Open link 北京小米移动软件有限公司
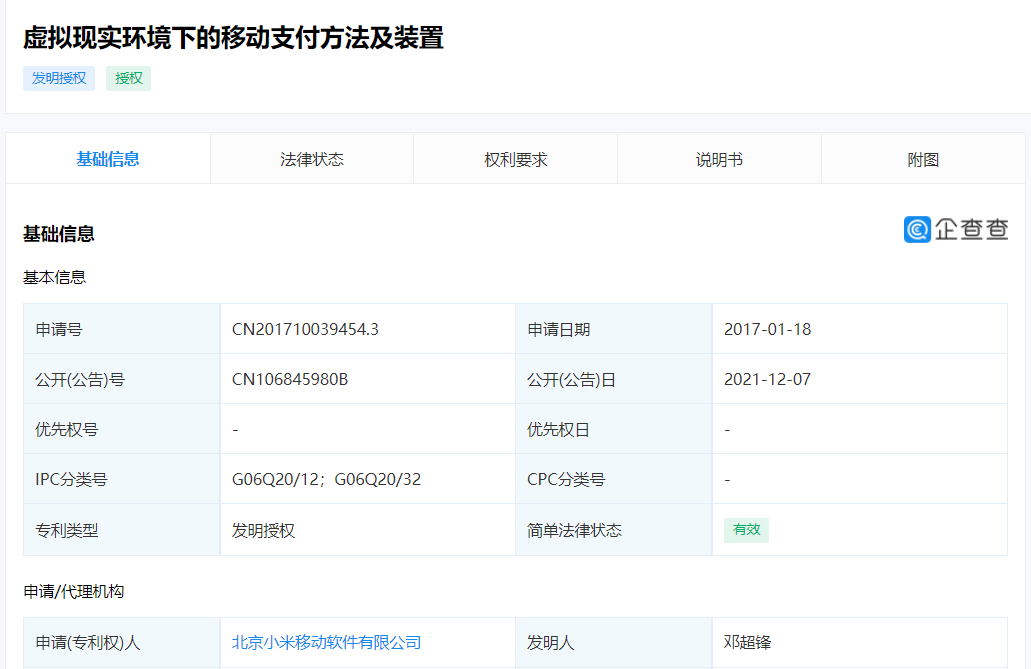 (x=327, y=642)
